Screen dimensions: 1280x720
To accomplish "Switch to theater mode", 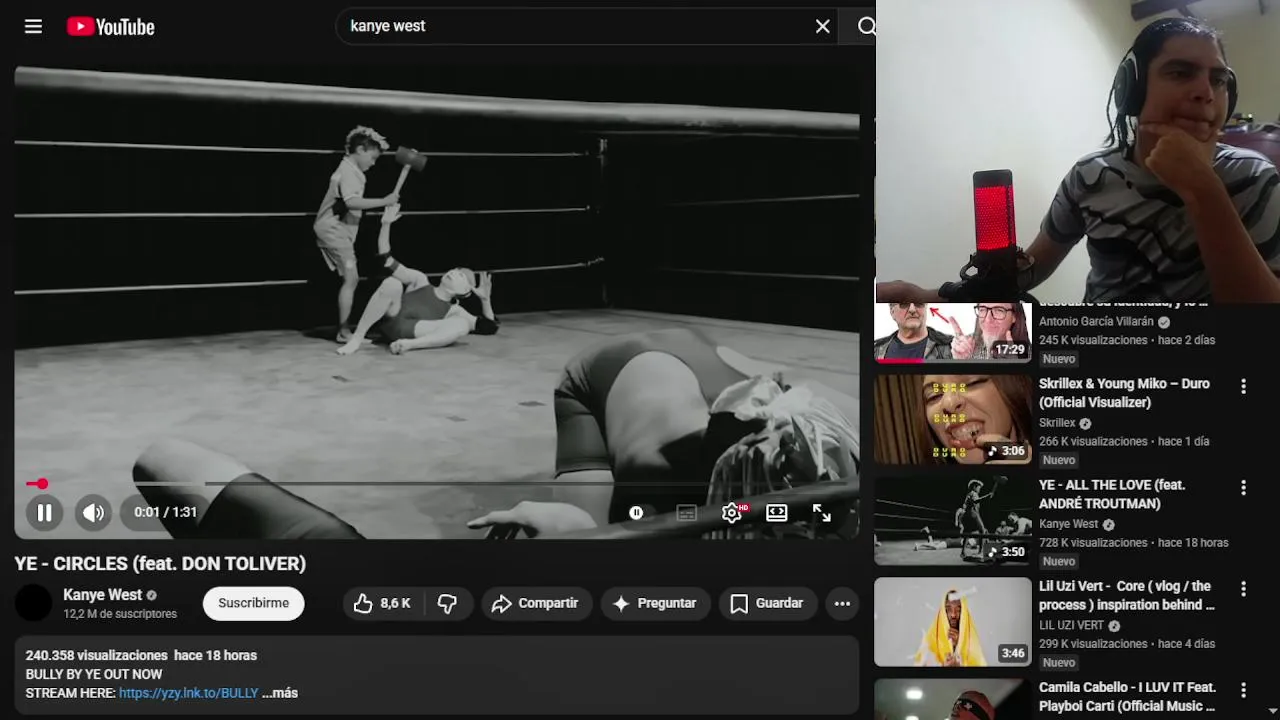I will (x=777, y=513).
